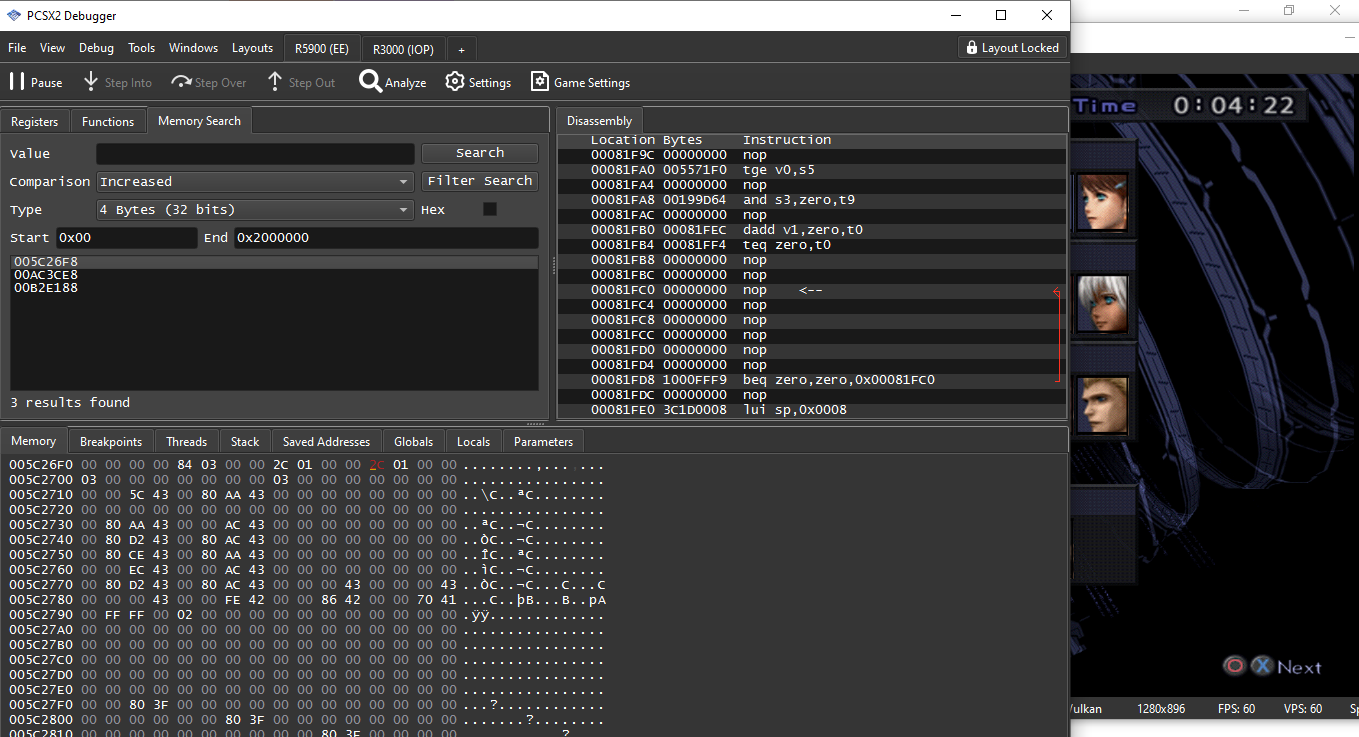Switch to the R3000 (IOP) tab
Image resolution: width=1359 pixels, height=737 pixels.
click(403, 49)
